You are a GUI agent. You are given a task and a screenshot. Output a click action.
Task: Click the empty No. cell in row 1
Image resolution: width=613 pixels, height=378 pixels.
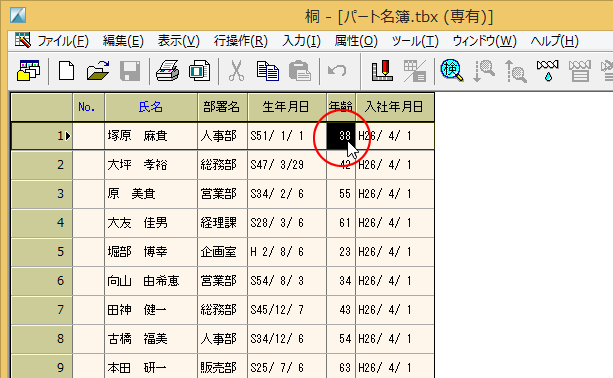coord(88,136)
